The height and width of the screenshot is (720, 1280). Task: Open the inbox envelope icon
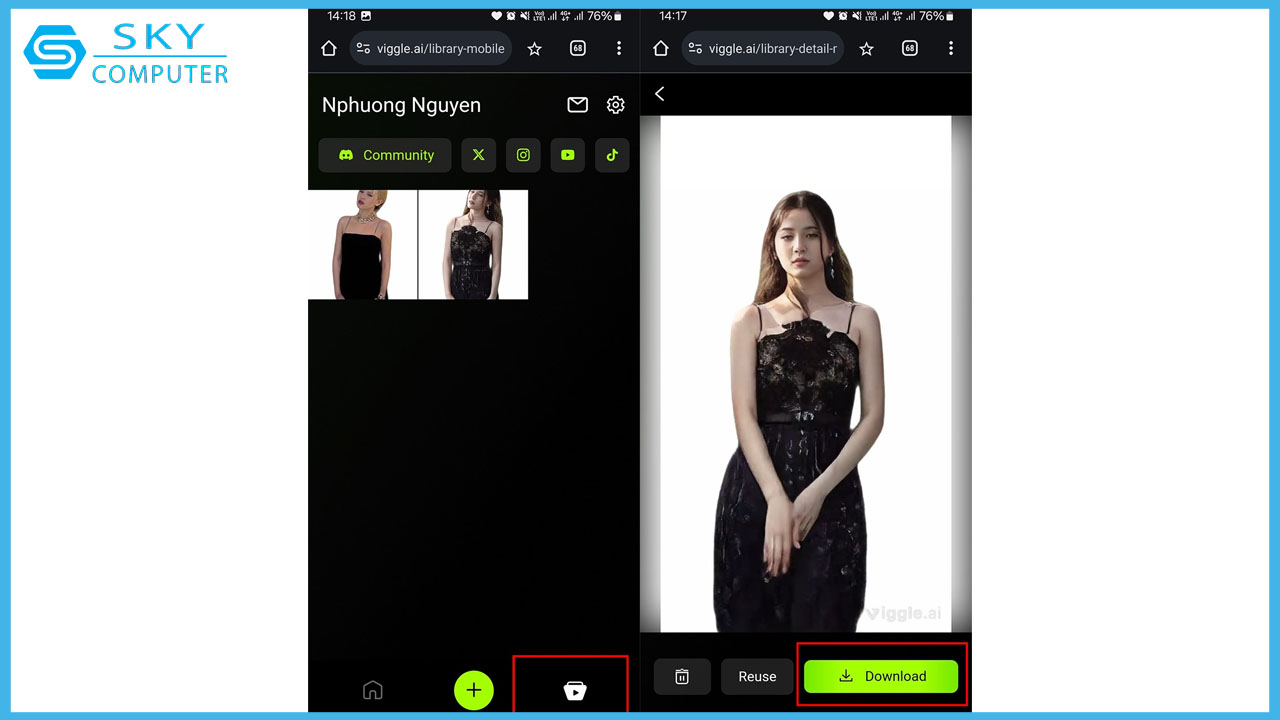click(577, 104)
